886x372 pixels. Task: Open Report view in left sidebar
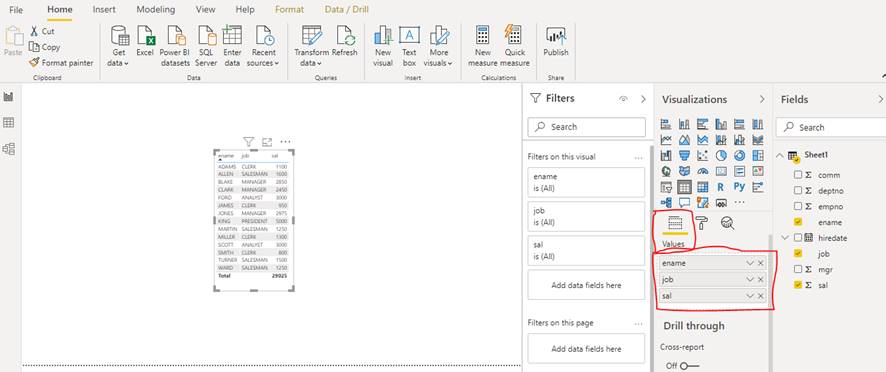tap(8, 97)
